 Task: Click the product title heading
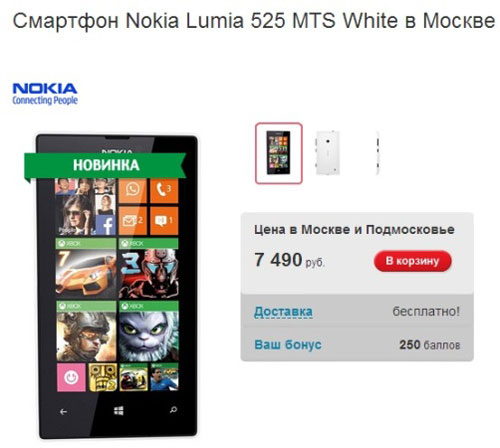pos(253,20)
